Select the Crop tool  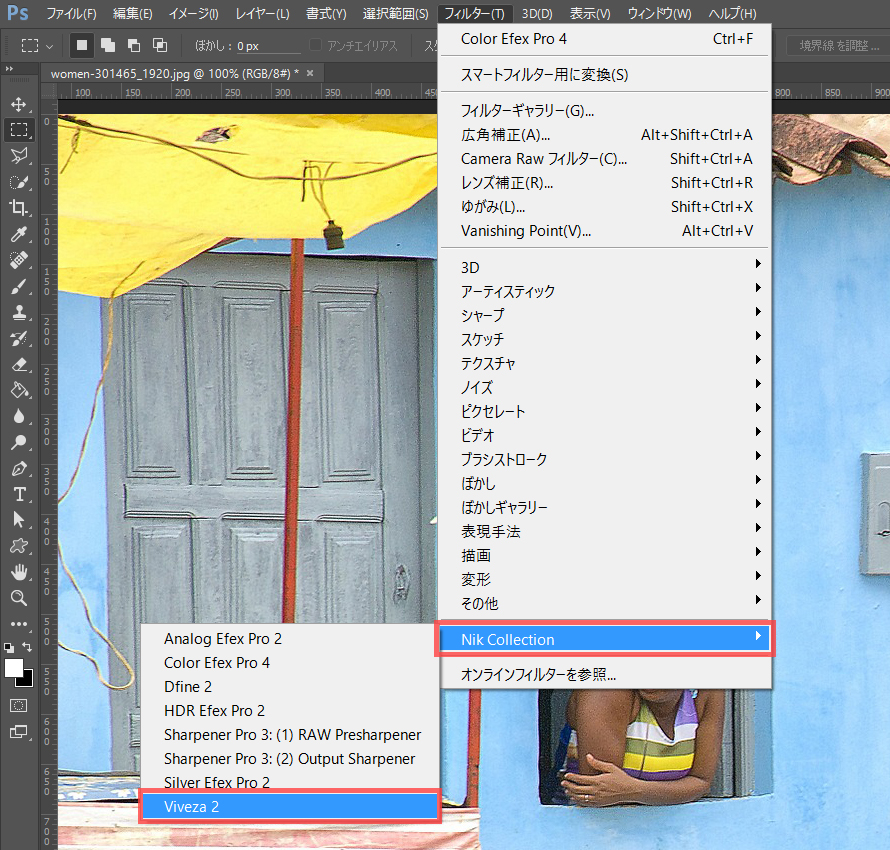coord(19,208)
